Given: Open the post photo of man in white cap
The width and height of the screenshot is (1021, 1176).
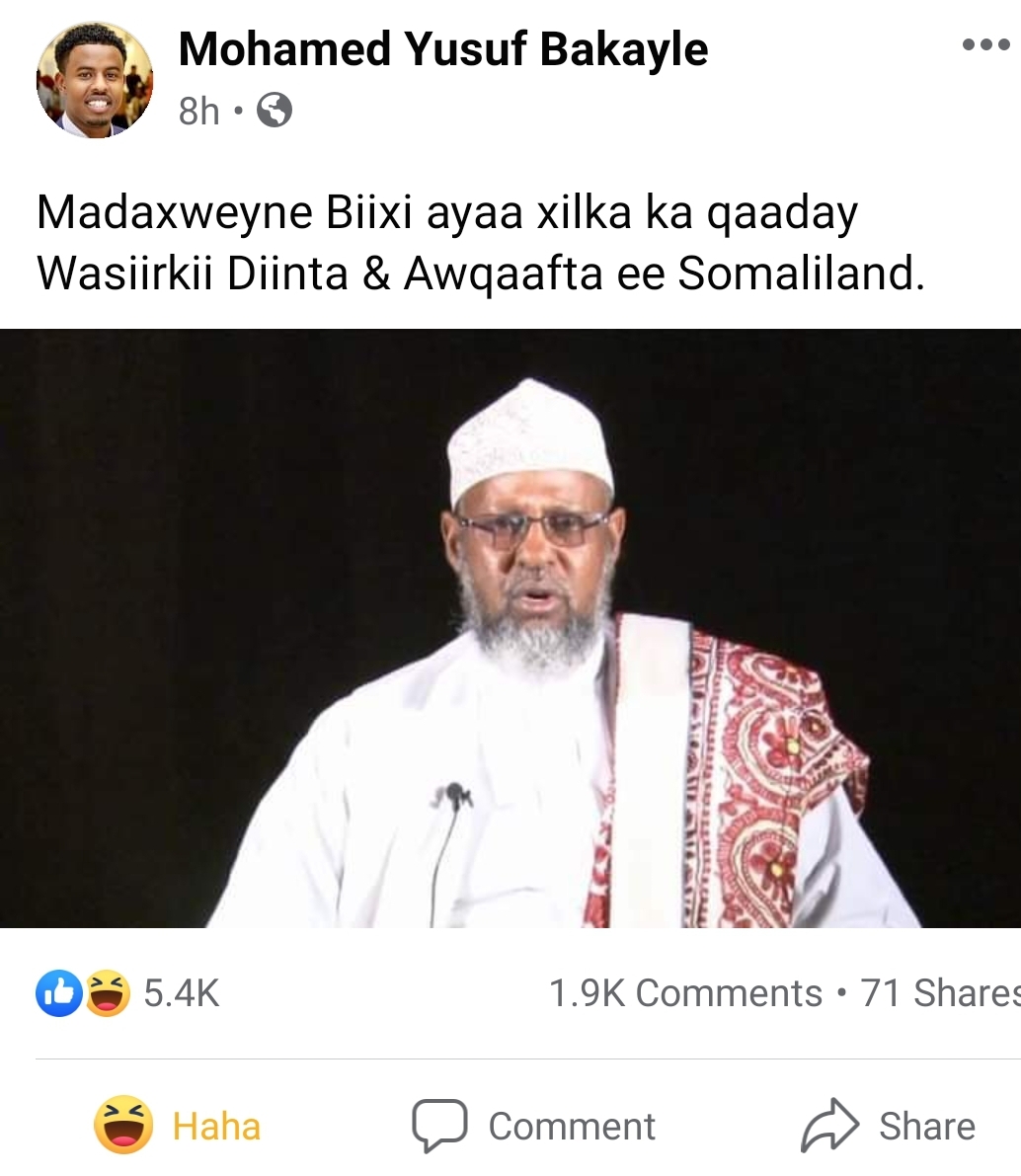Looking at the screenshot, I should tap(510, 629).
